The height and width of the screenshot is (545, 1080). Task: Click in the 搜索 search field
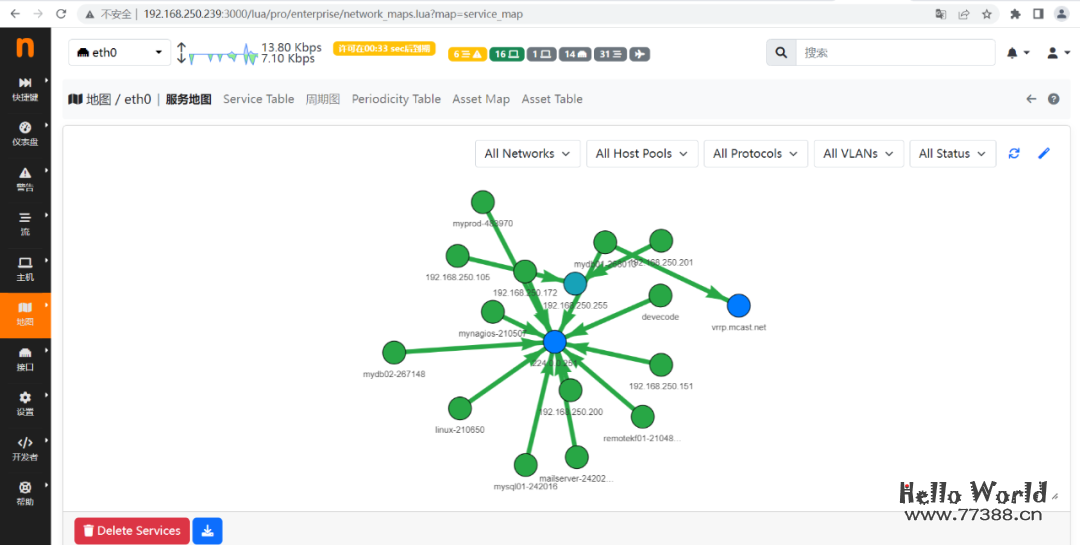point(895,53)
